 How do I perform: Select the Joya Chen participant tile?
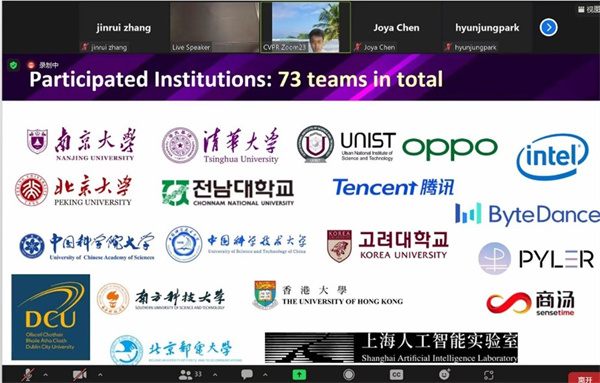coord(396,28)
